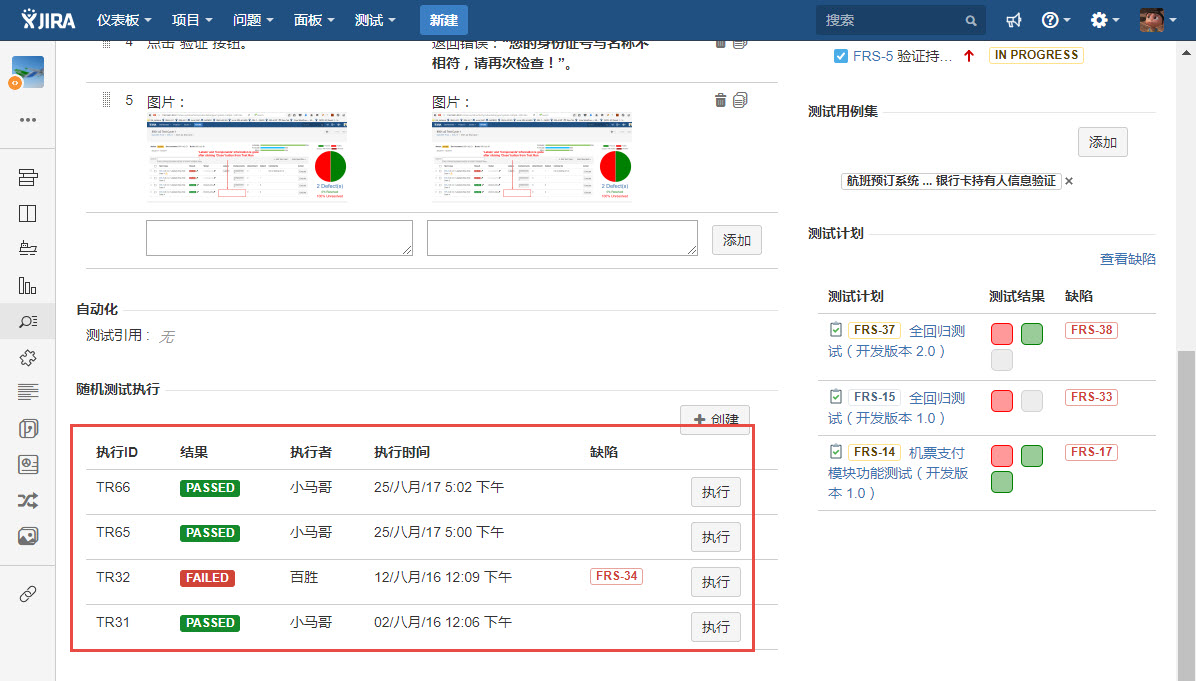Viewport: 1196px width, 681px height.
Task: Open the 问题 dropdown menu
Action: click(252, 21)
